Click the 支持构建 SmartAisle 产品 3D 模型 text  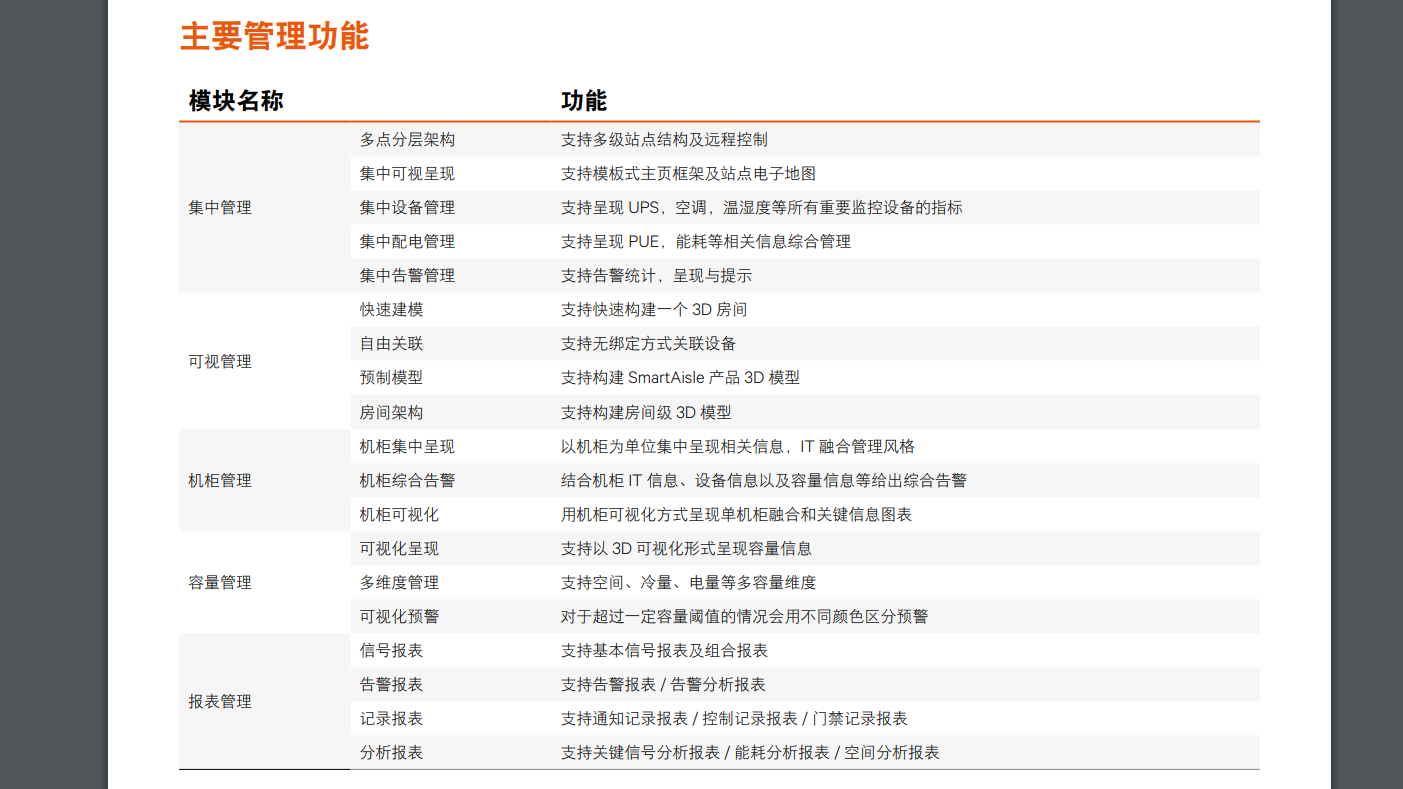coord(682,377)
